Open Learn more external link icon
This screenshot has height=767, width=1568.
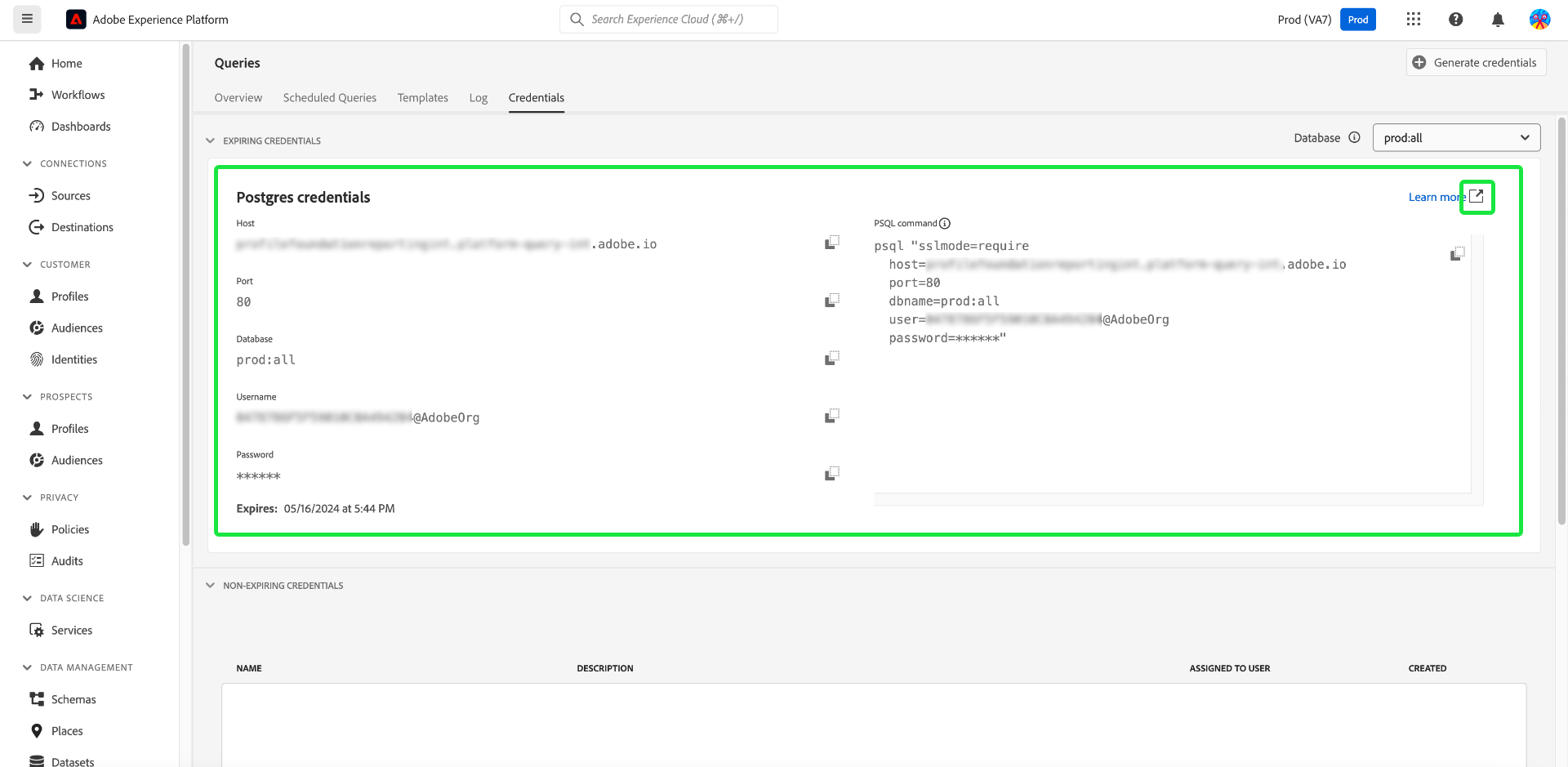(x=1477, y=197)
